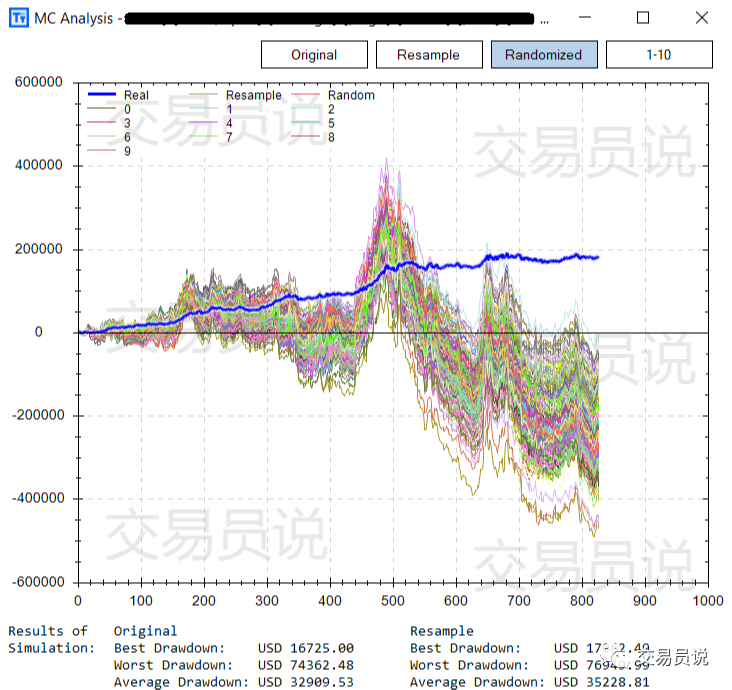The width and height of the screenshot is (732, 690).
Task: Choose the 1-10 range button
Action: (x=659, y=55)
